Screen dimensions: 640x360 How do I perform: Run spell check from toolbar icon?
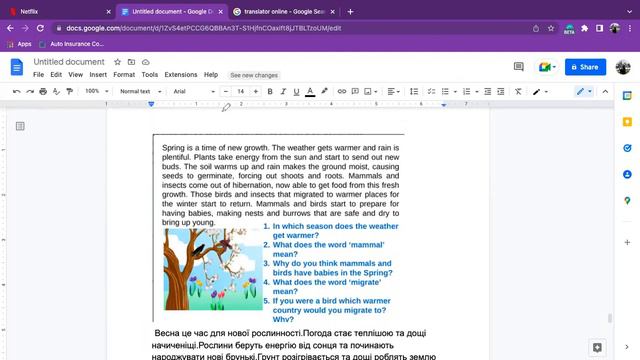(x=56, y=91)
